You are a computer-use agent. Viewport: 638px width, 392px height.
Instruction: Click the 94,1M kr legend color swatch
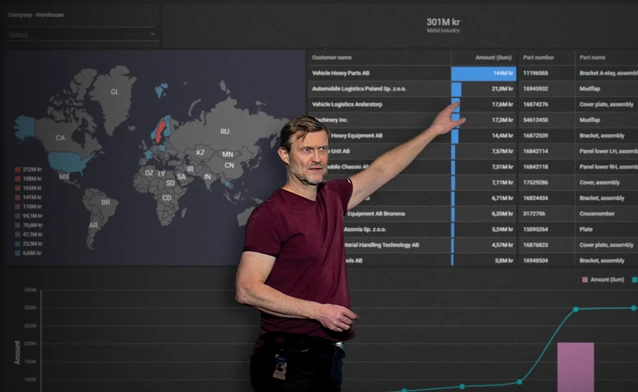point(17,216)
